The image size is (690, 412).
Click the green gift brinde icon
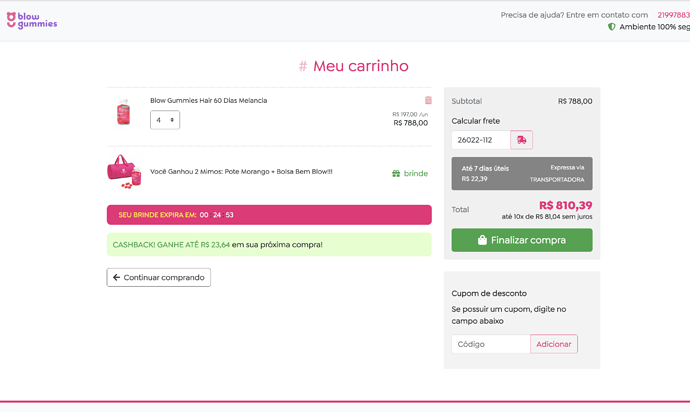[x=396, y=173]
